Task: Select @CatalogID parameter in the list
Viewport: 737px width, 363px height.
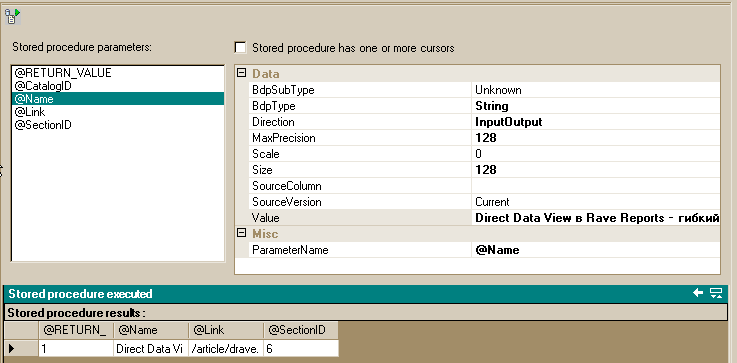Action: (x=43, y=86)
